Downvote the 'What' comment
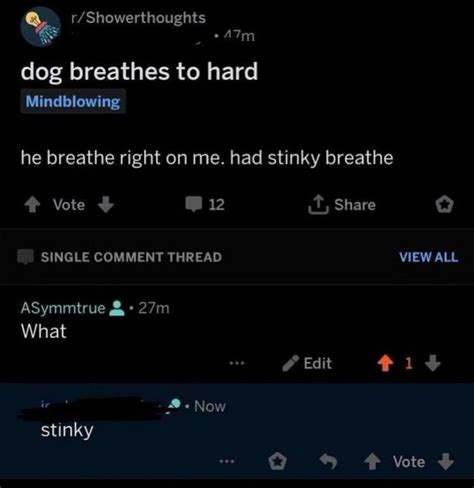The image size is (474, 488). [433, 363]
